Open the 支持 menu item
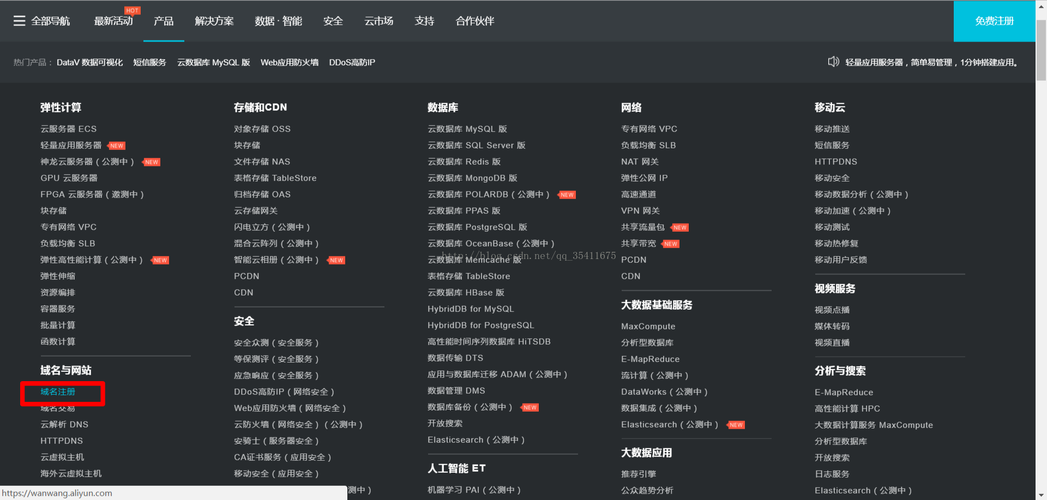The width and height of the screenshot is (1047, 500). pyautogui.click(x=424, y=21)
